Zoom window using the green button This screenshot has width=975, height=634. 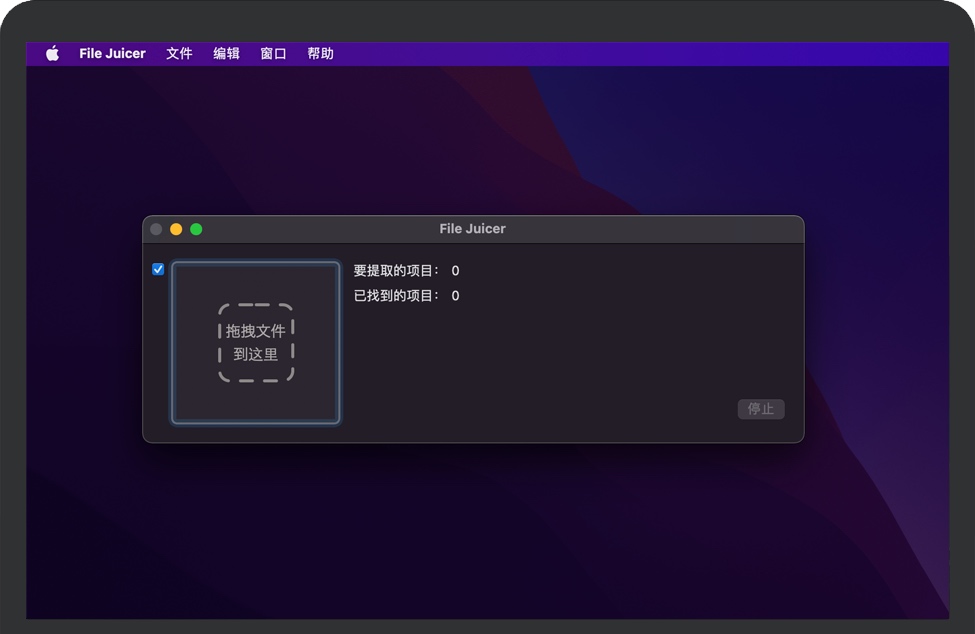point(196,229)
